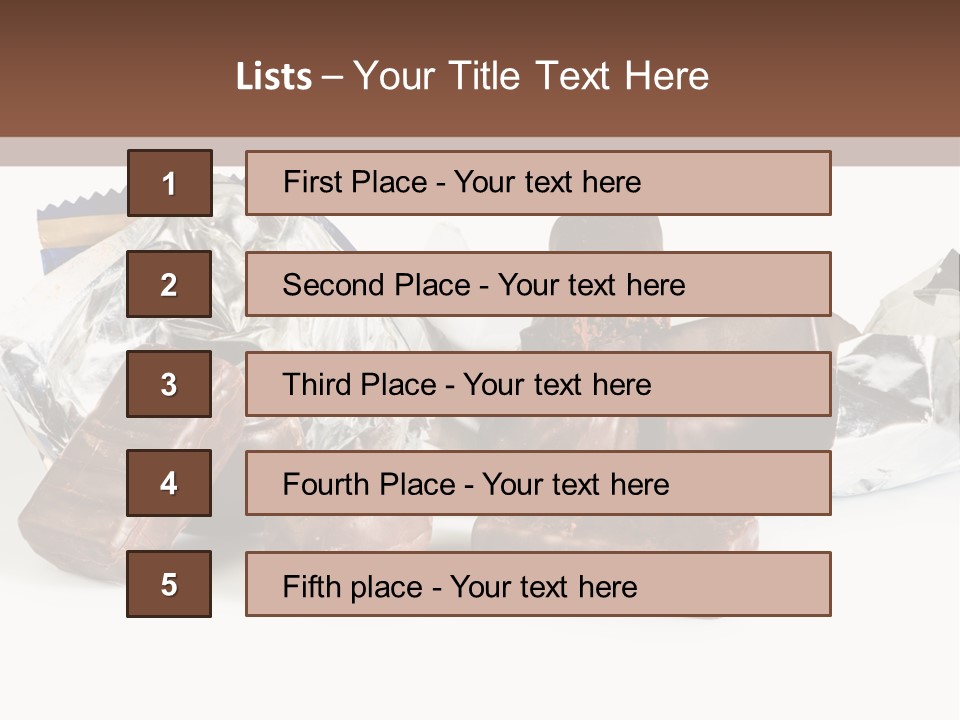Select the "Third Place - Your text here" bar
Image resolution: width=960 pixels, height=720 pixels.
click(x=538, y=384)
